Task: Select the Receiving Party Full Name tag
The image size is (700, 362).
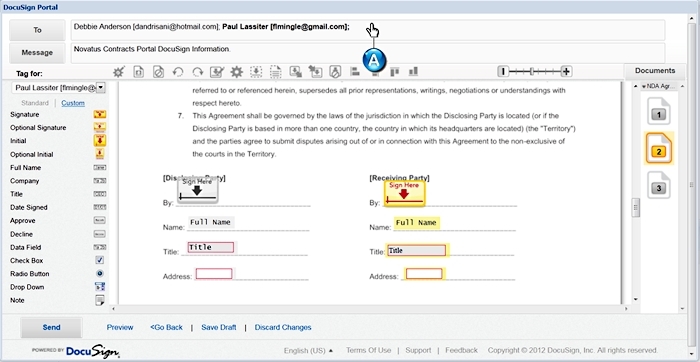Action: pyautogui.click(x=417, y=222)
